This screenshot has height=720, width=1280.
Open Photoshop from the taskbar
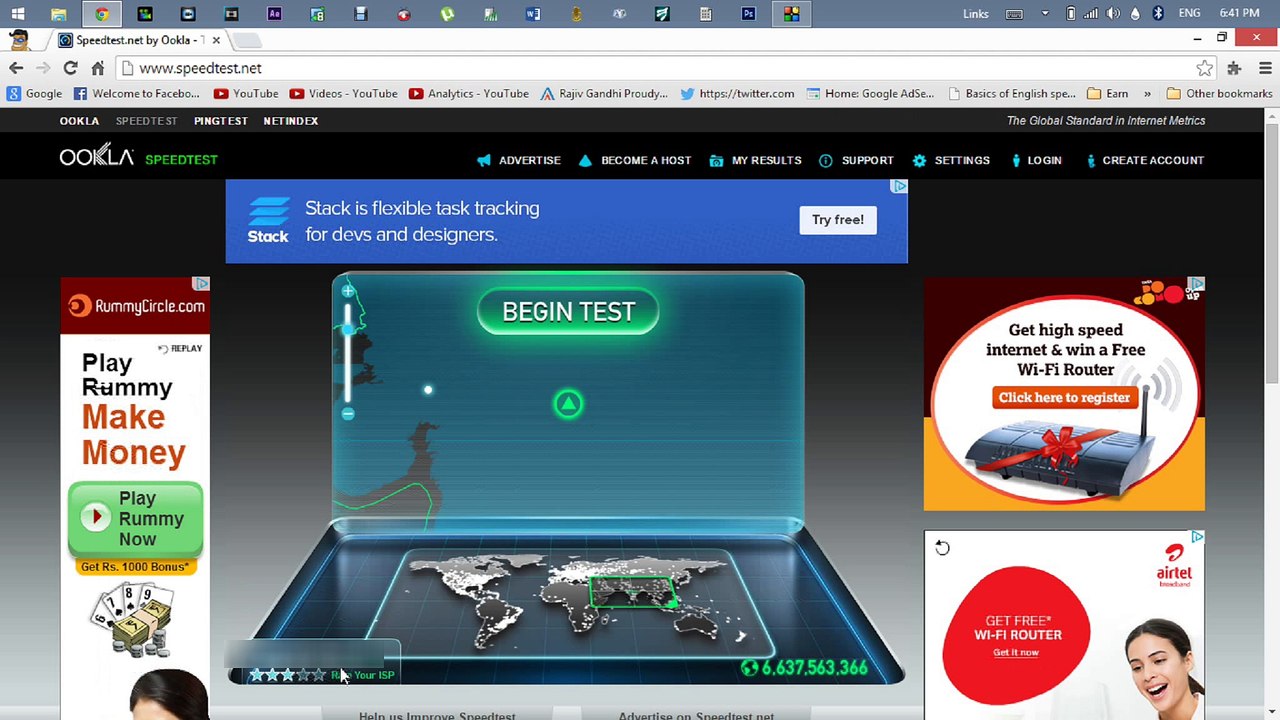point(748,14)
